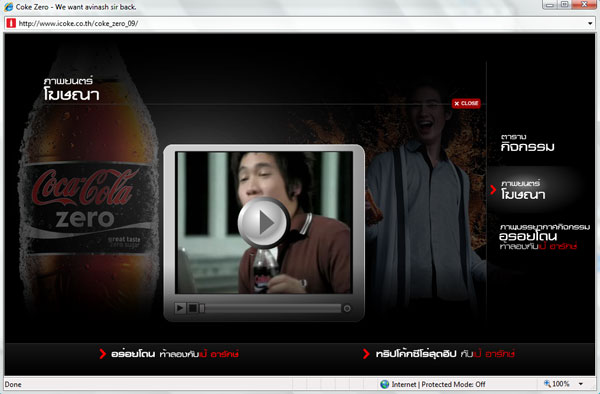The image size is (600, 394).
Task: Open the address bar dropdown arrow
Action: [590, 24]
